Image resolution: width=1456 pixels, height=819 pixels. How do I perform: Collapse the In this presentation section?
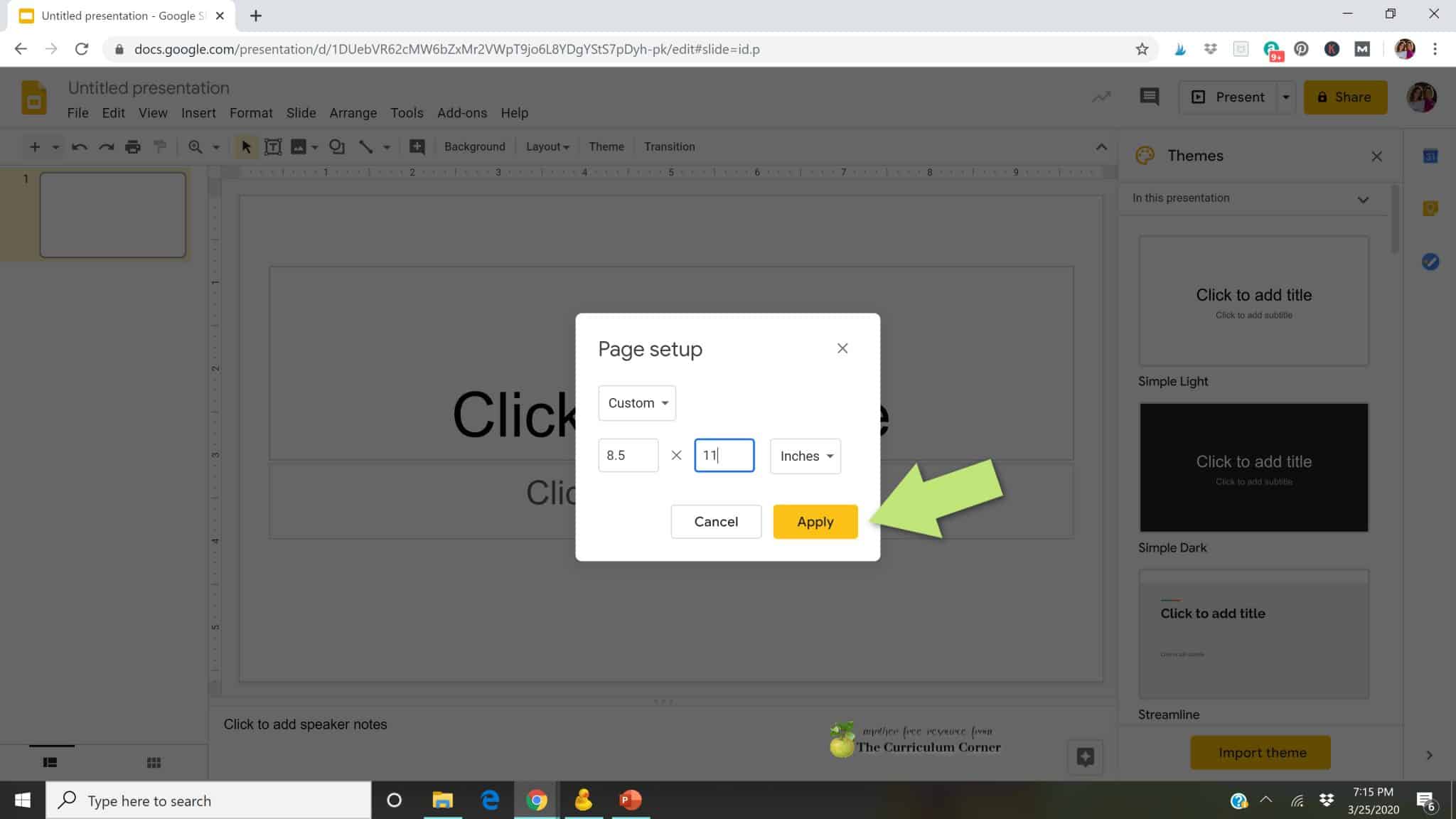point(1363,198)
